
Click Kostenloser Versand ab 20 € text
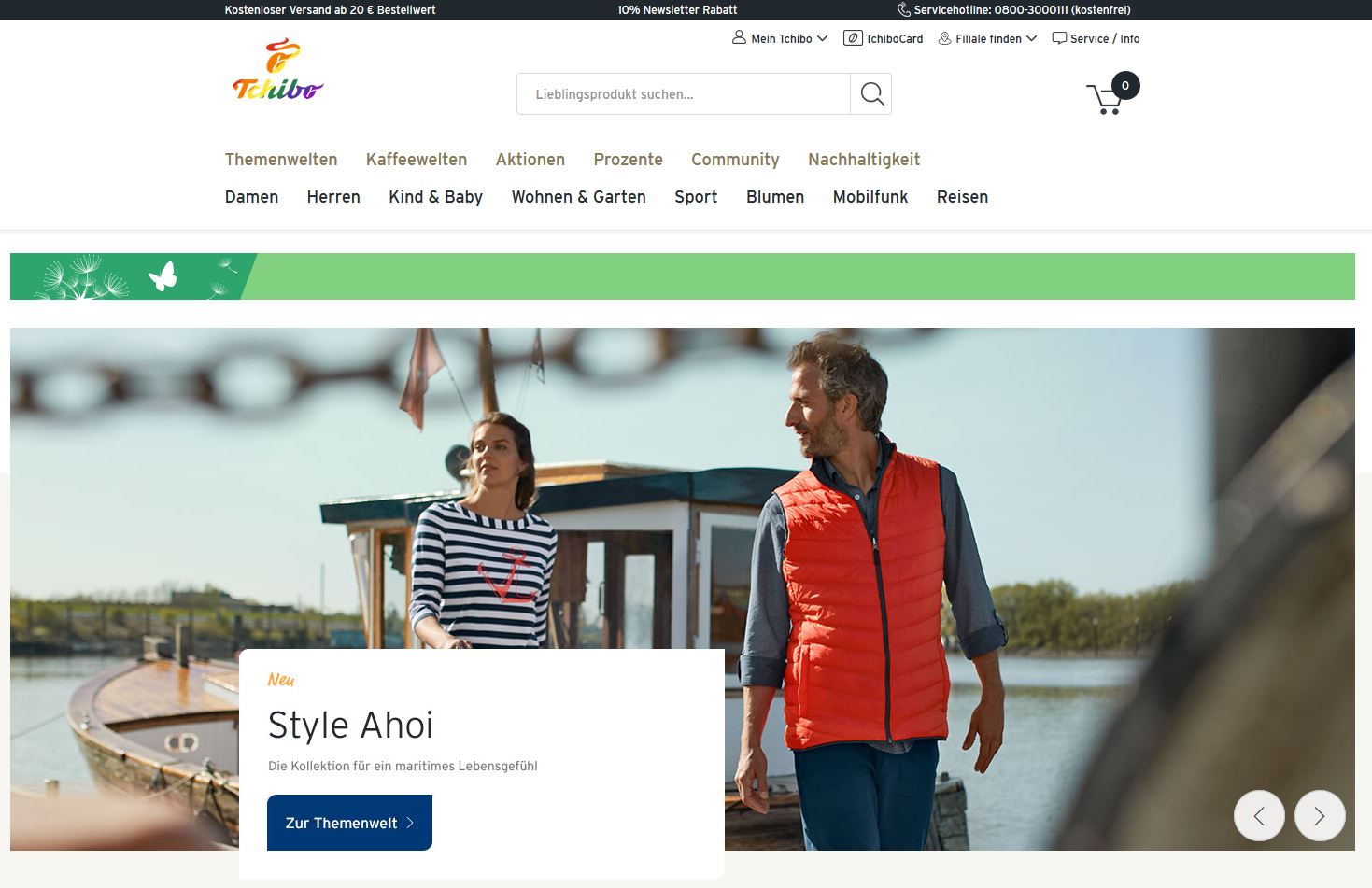click(331, 9)
